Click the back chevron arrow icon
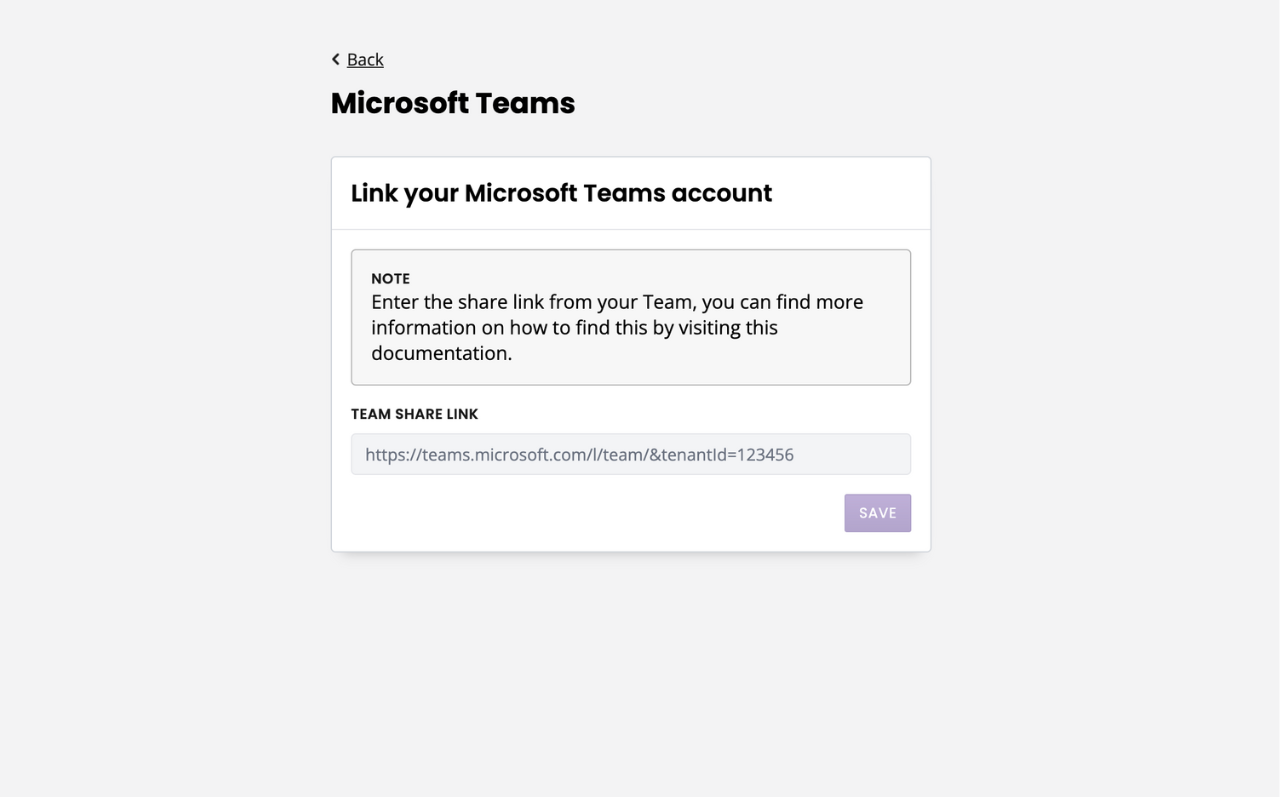The image size is (1280, 797). pos(336,60)
